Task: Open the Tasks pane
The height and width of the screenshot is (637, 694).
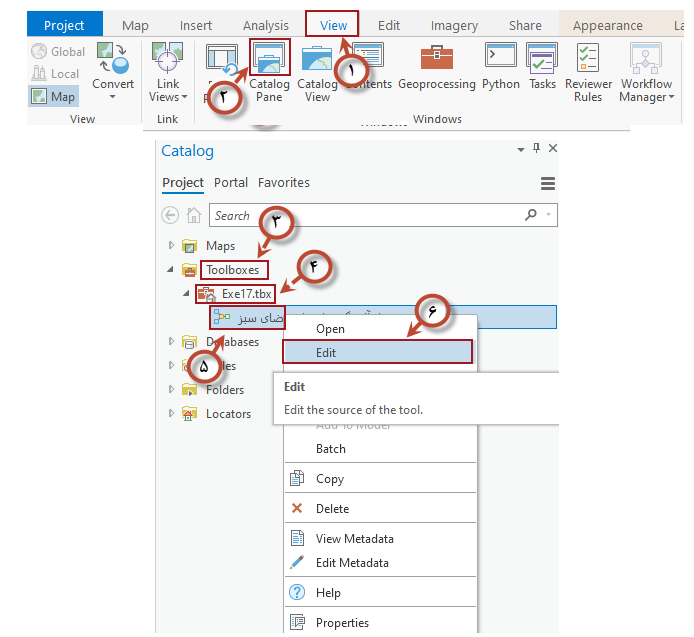Action: click(x=543, y=60)
